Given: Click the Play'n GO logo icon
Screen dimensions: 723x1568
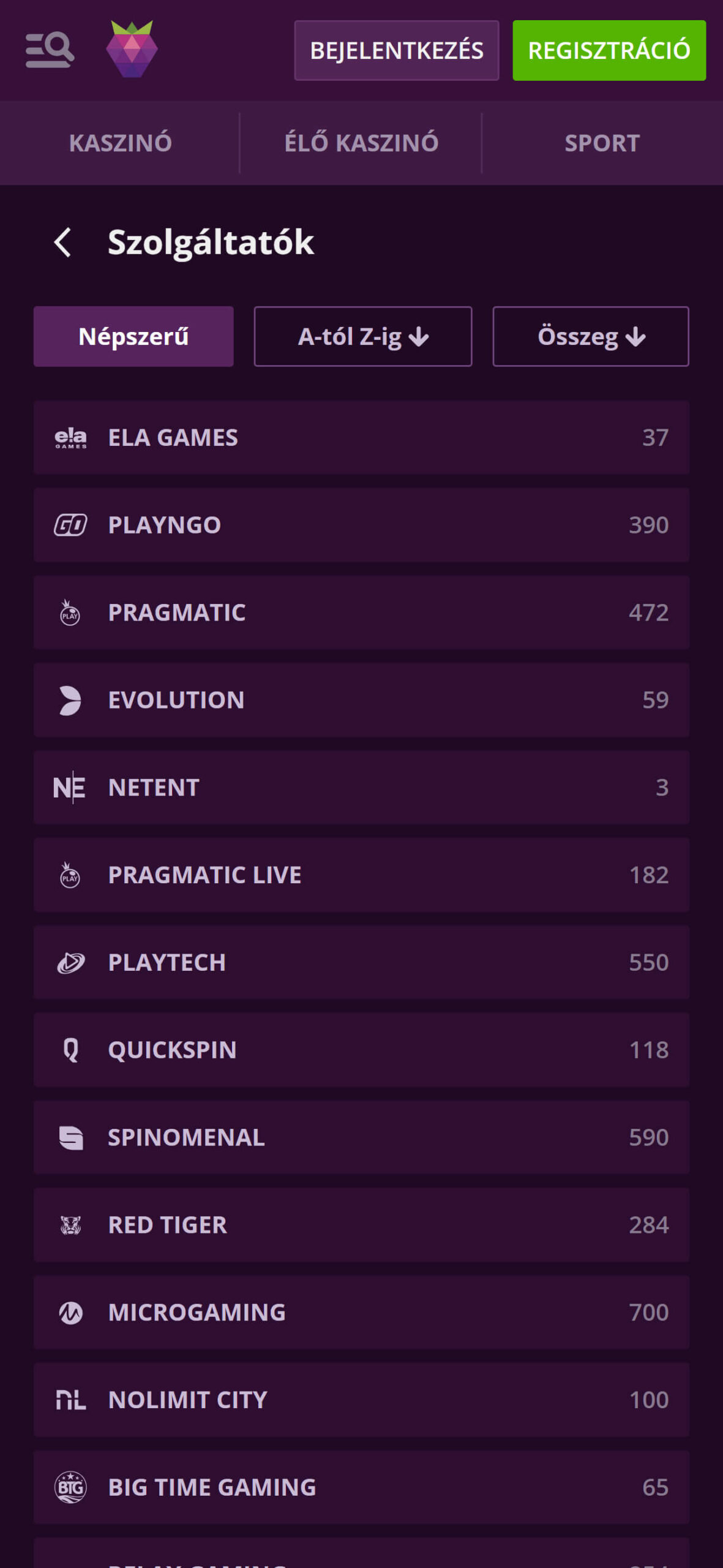Looking at the screenshot, I should click(70, 525).
